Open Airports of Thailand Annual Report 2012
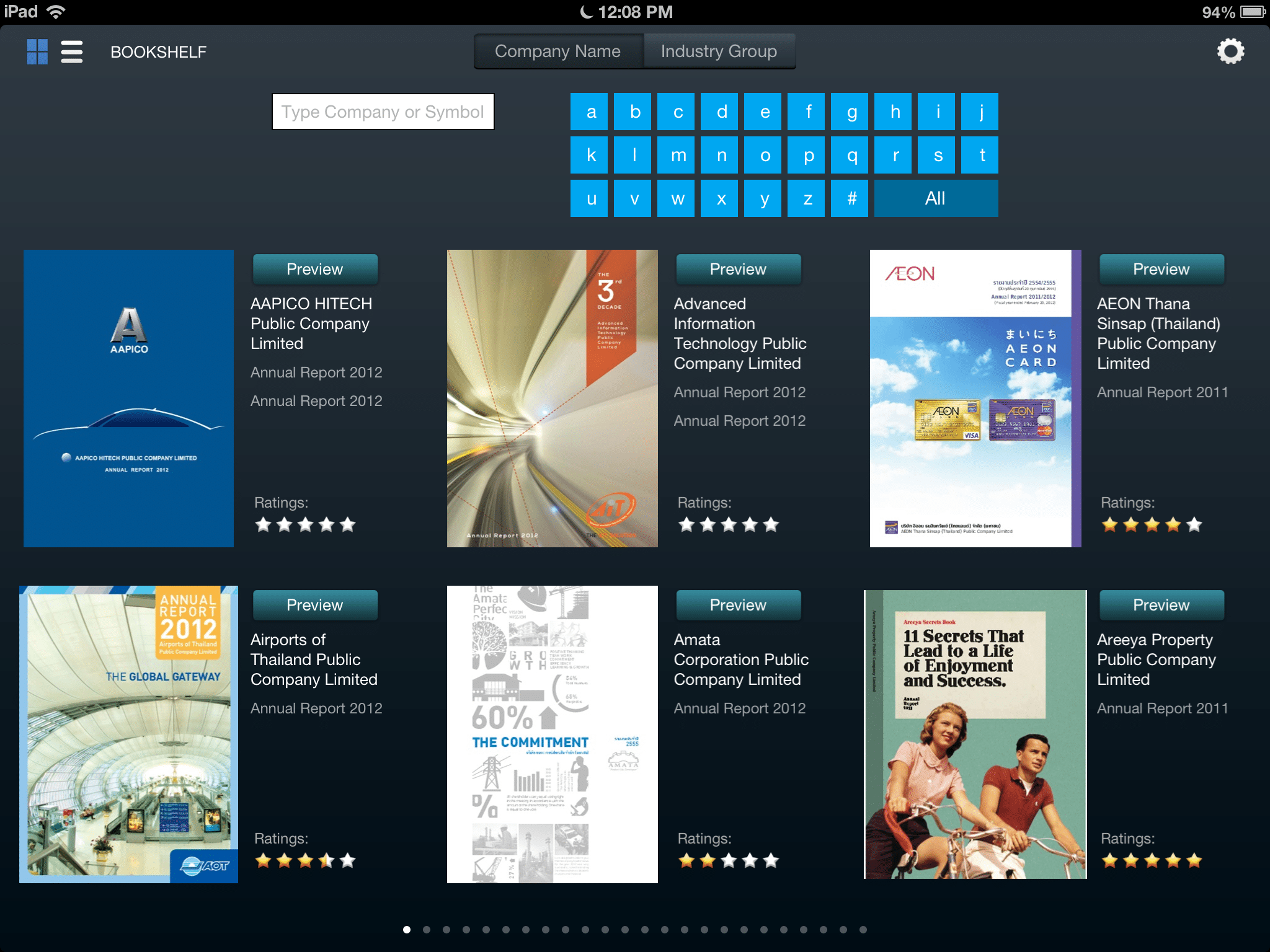The image size is (1270, 952). (316, 708)
